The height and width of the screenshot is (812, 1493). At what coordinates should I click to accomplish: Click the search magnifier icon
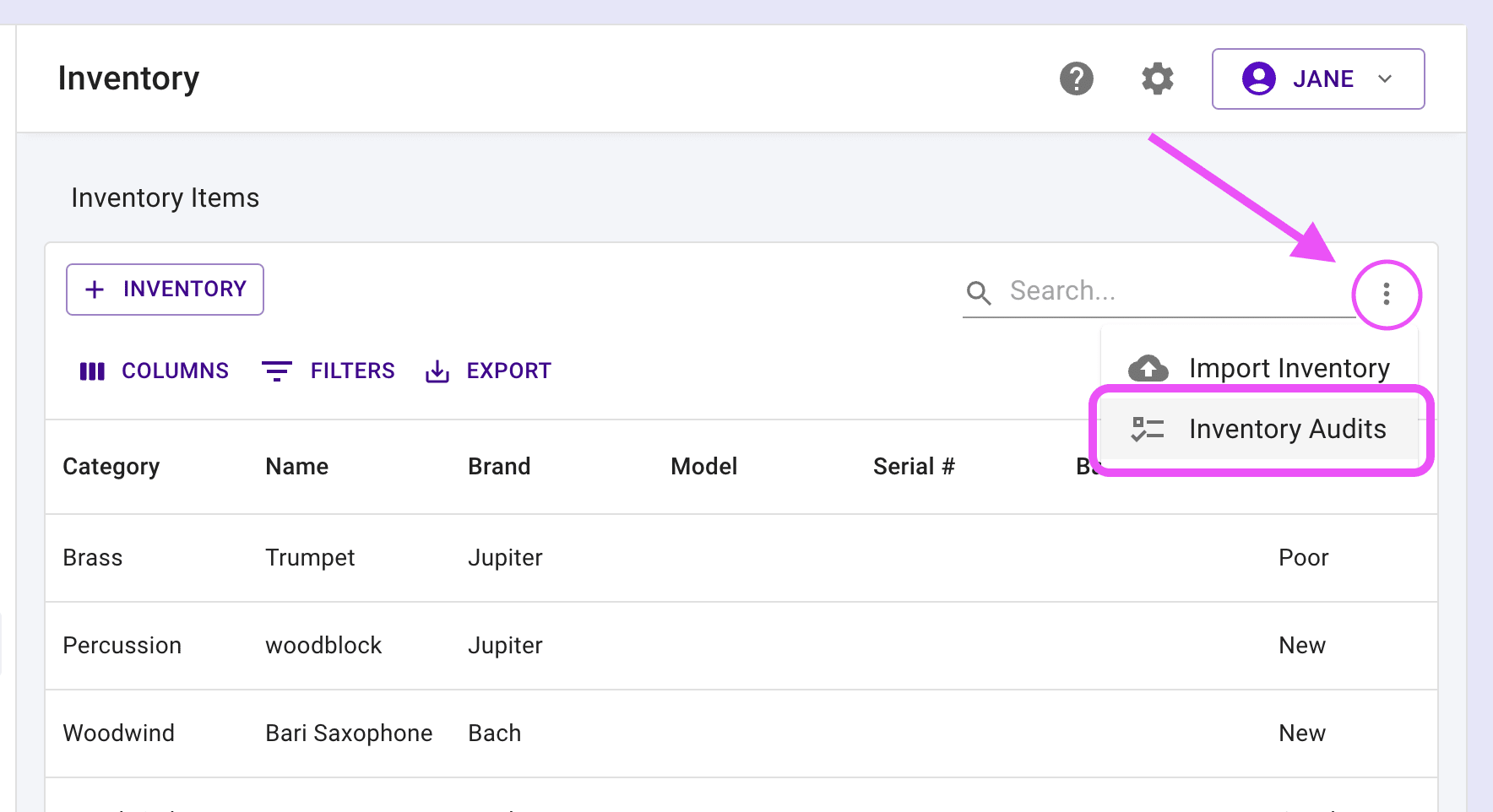pos(979,293)
